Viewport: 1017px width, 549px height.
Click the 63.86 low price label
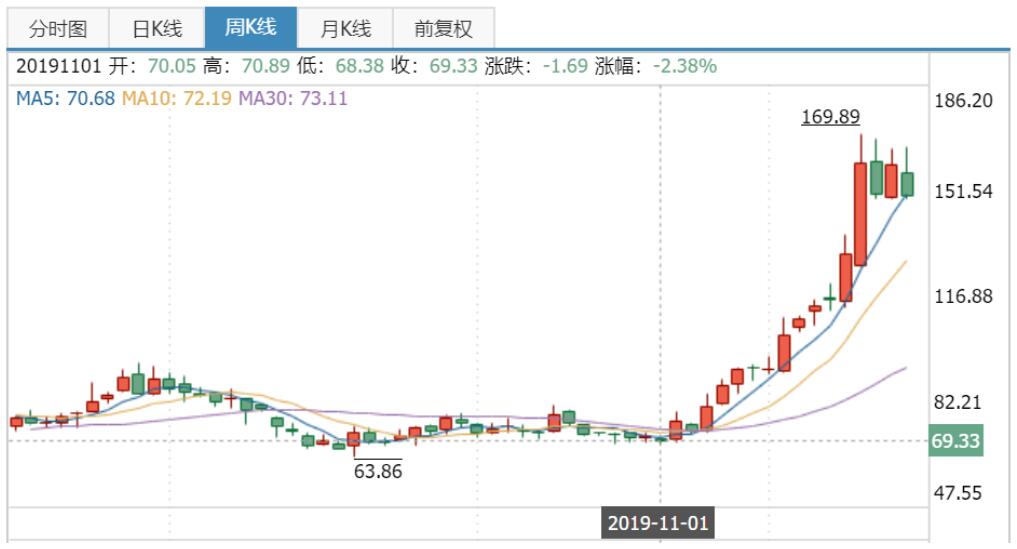pyautogui.click(x=378, y=470)
